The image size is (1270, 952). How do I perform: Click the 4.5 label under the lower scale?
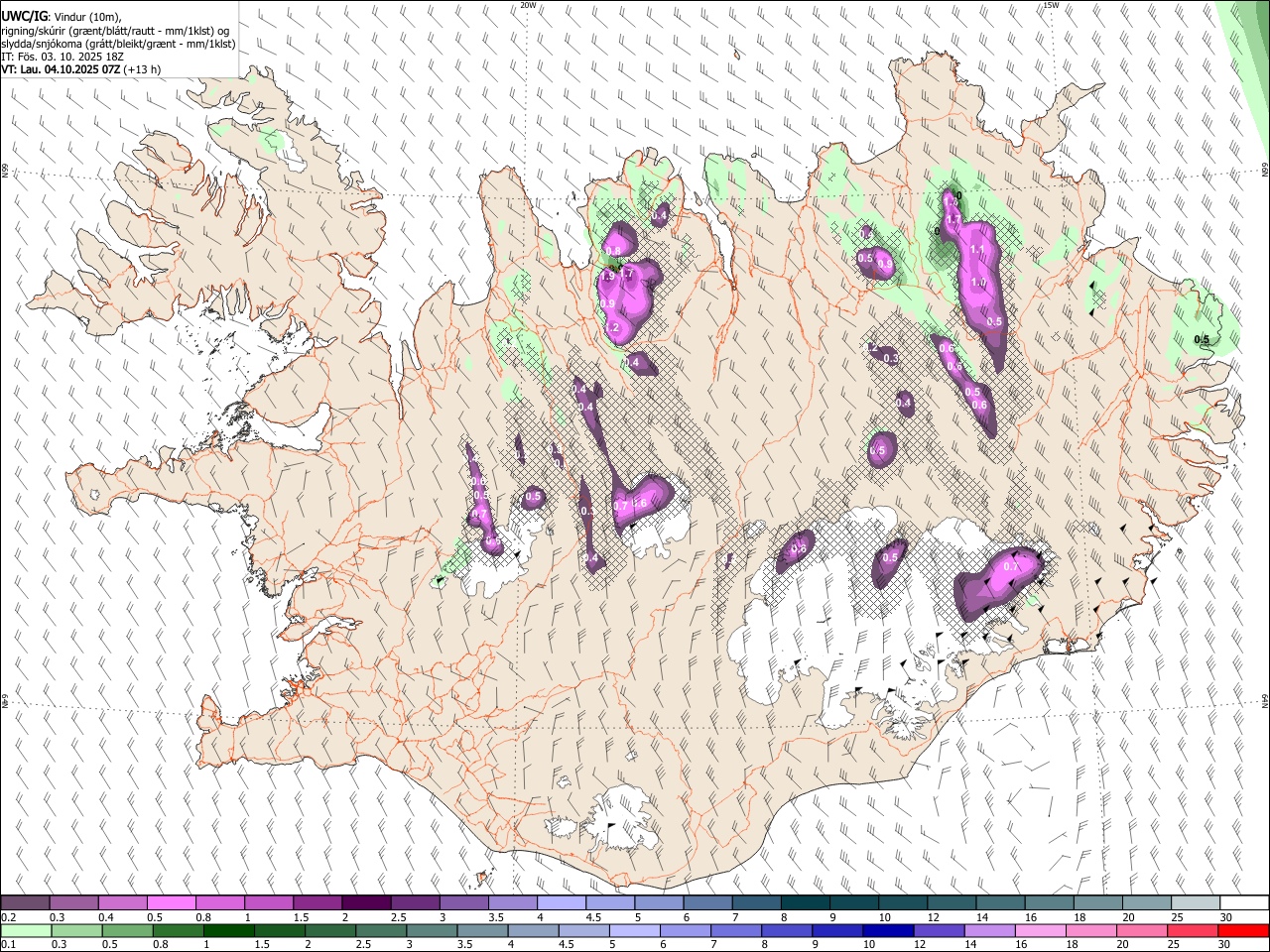tap(567, 944)
